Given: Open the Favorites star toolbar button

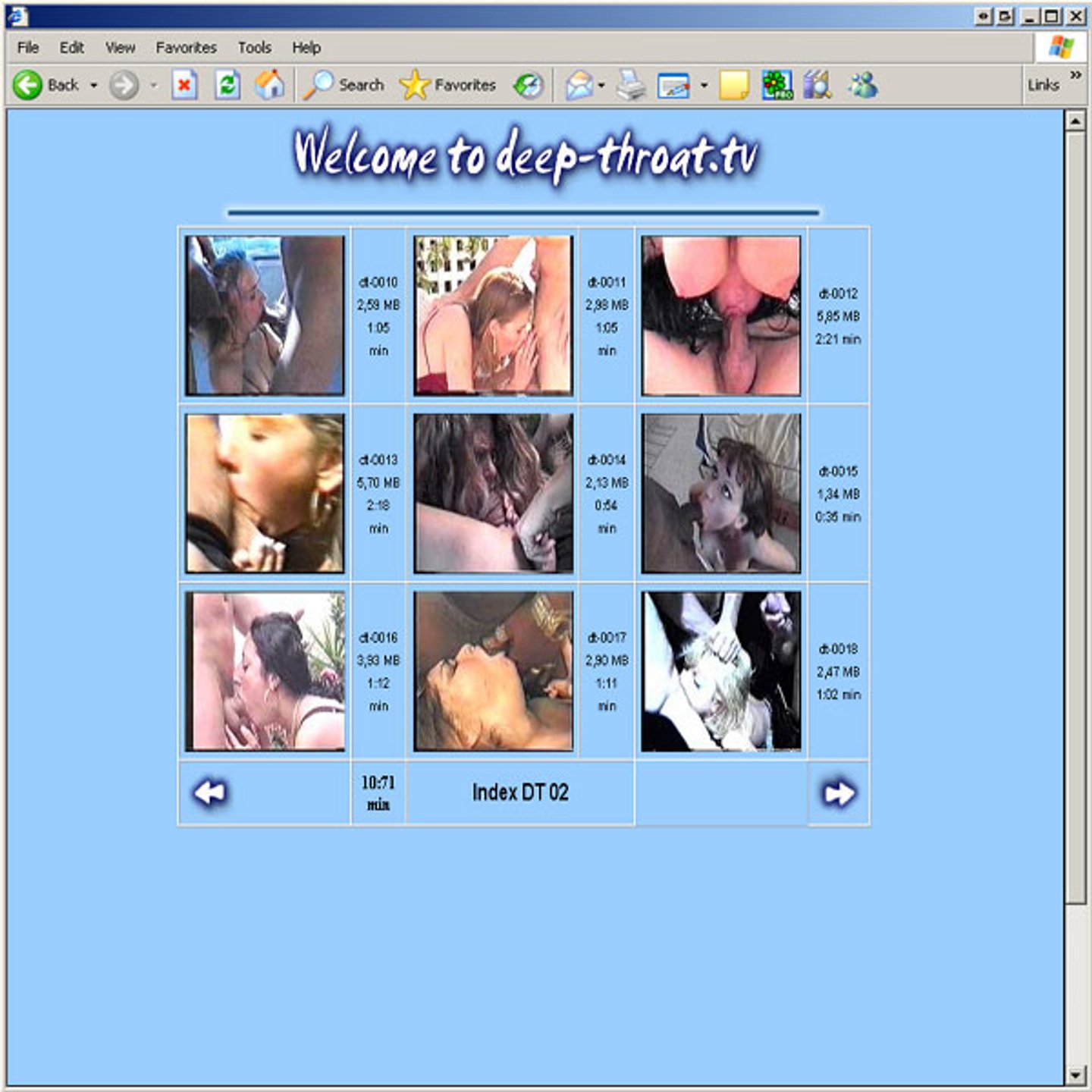Looking at the screenshot, I should point(448,85).
